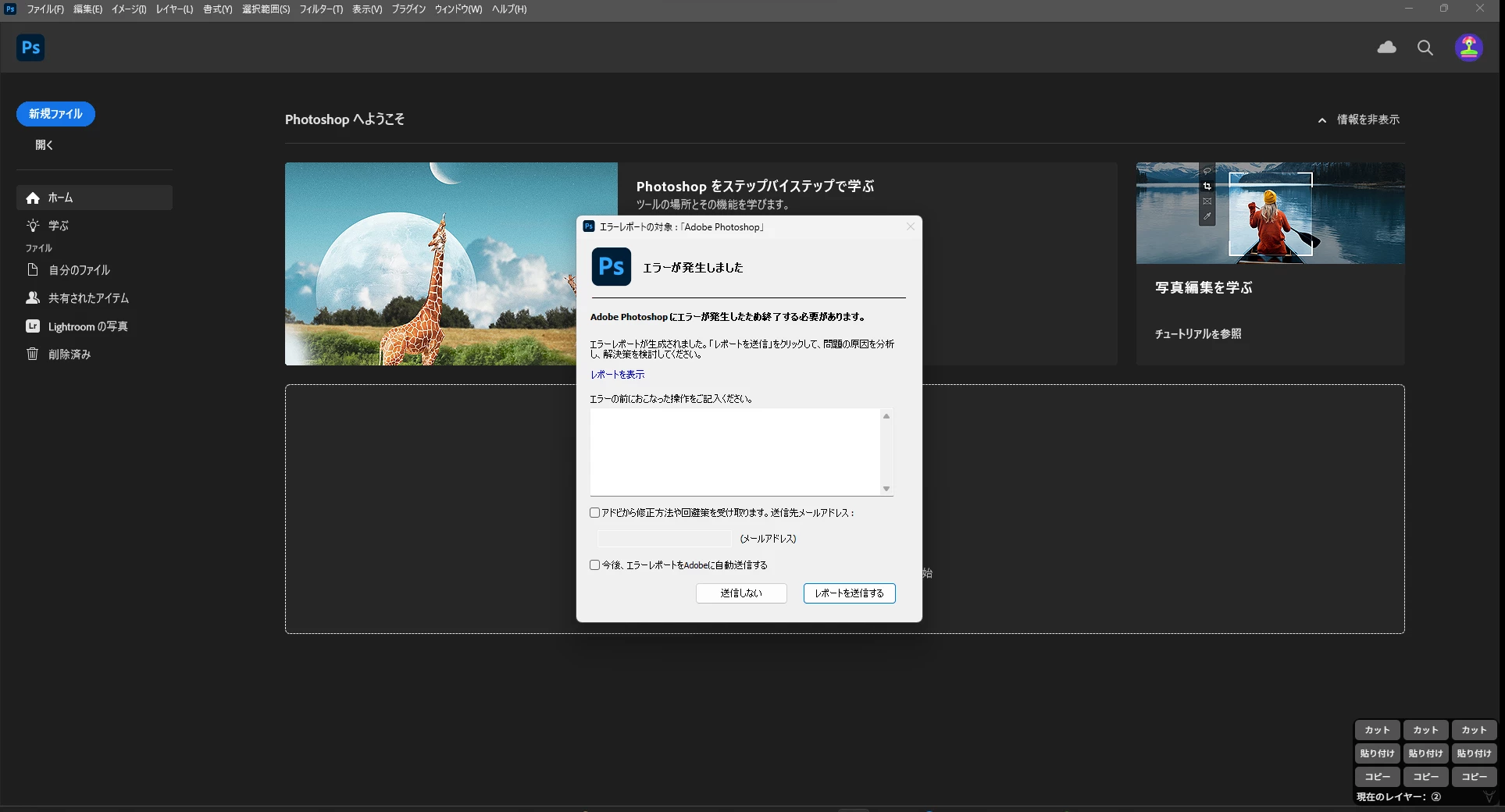Open the ファイル(F) menu
The width and height of the screenshot is (1505, 812).
pyautogui.click(x=45, y=9)
